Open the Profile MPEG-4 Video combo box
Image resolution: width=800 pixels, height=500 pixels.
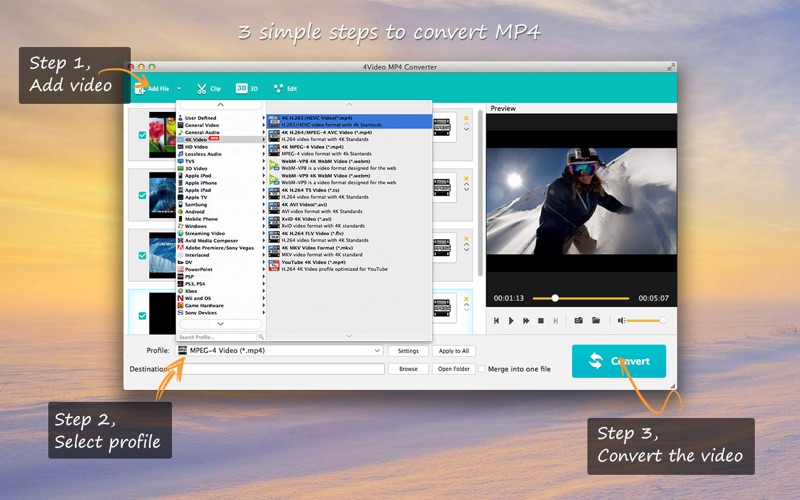(x=279, y=351)
